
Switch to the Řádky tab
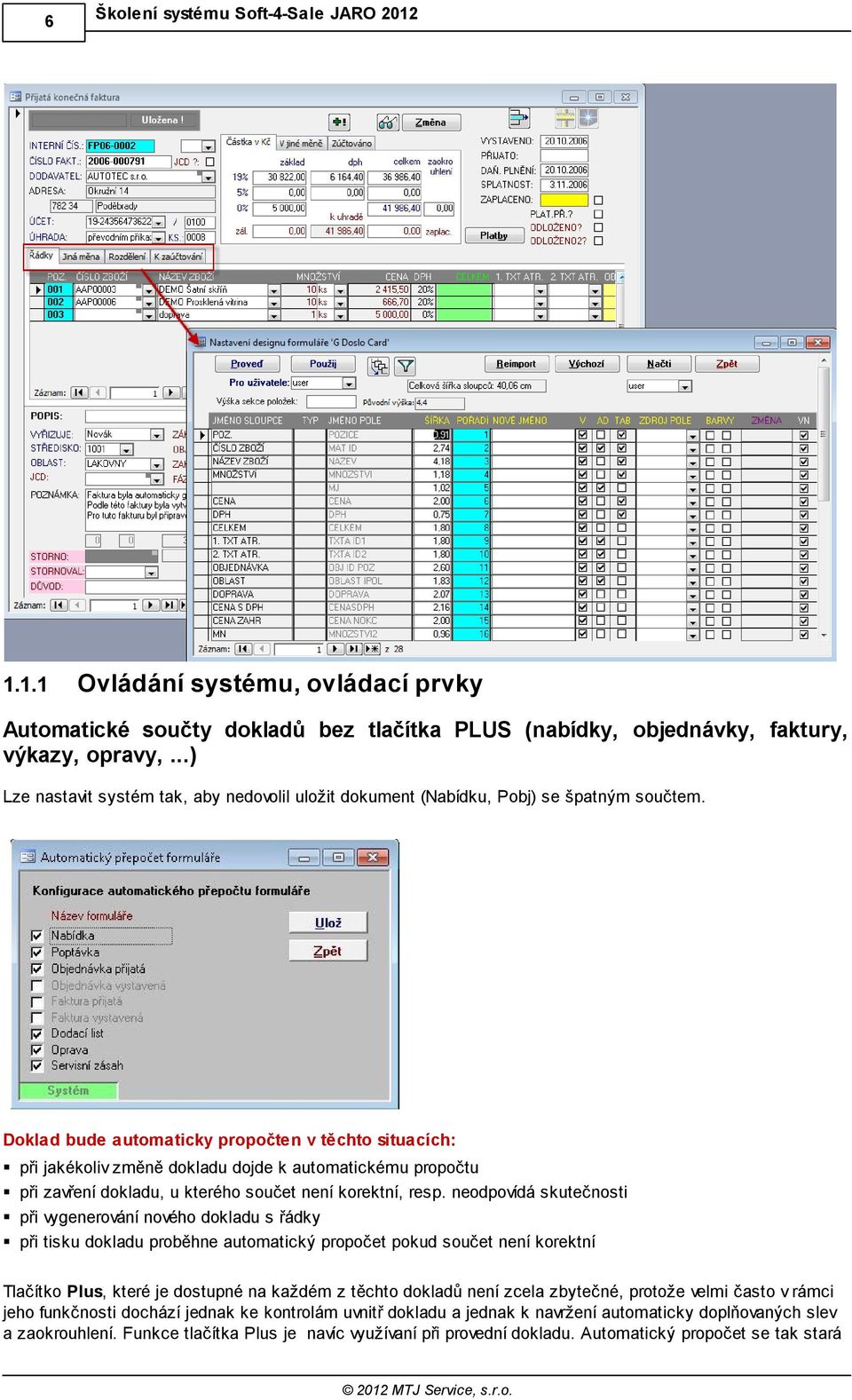coord(41,256)
